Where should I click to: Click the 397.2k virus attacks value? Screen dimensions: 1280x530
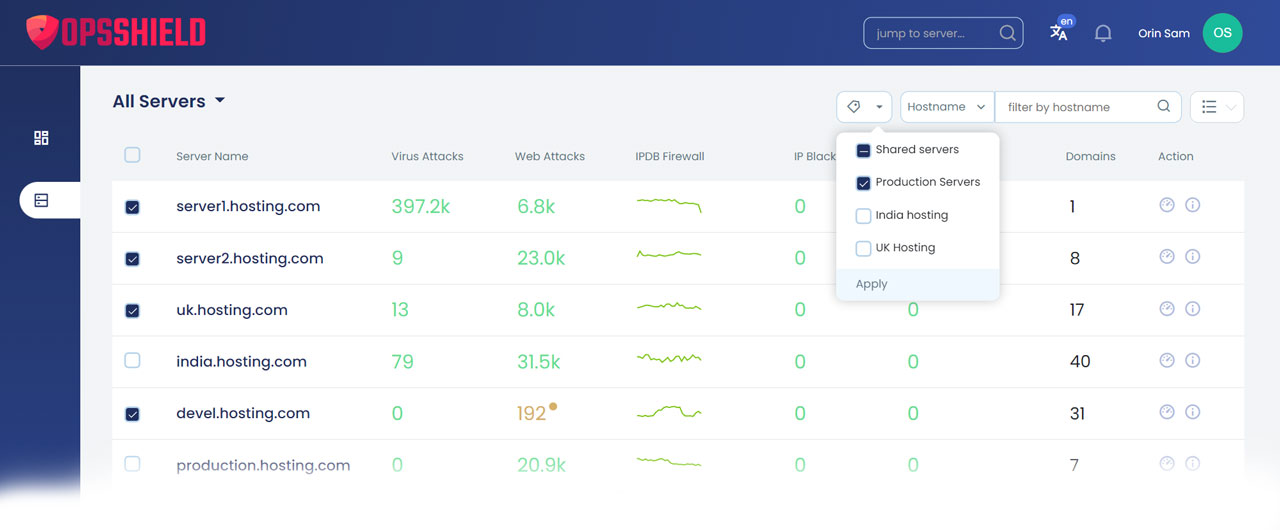click(x=421, y=206)
